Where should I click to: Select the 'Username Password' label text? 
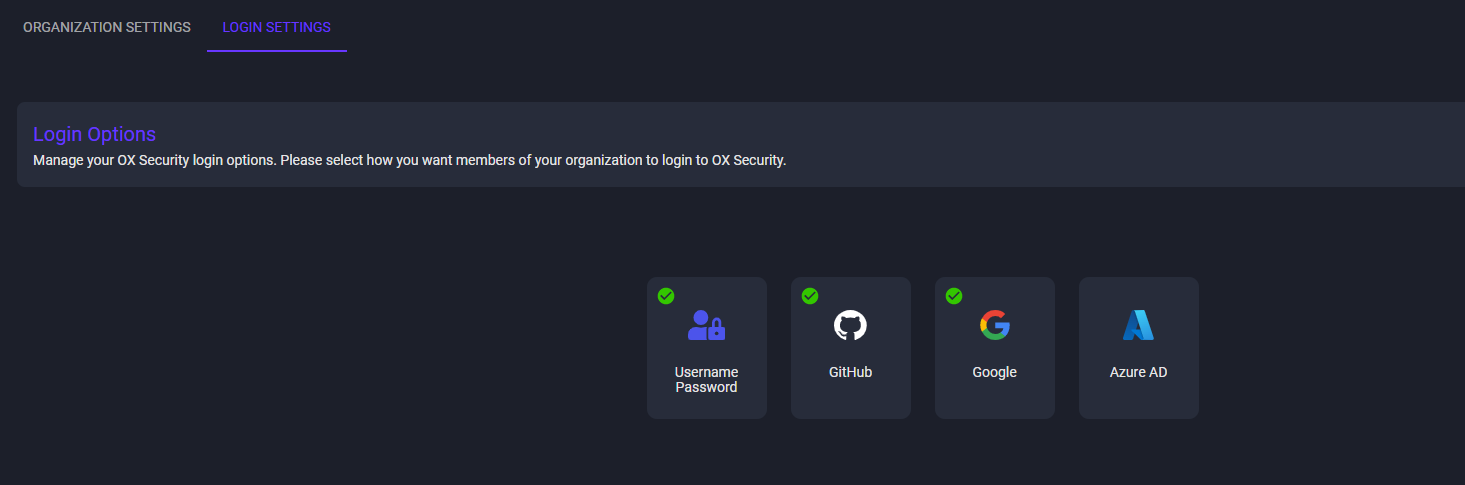point(707,380)
